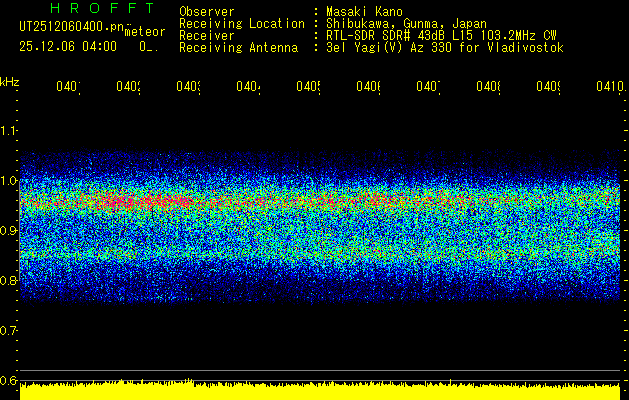The width and height of the screenshot is (629, 400).
Task: Click the yellow signal level bar at bottom
Action: click(320, 391)
